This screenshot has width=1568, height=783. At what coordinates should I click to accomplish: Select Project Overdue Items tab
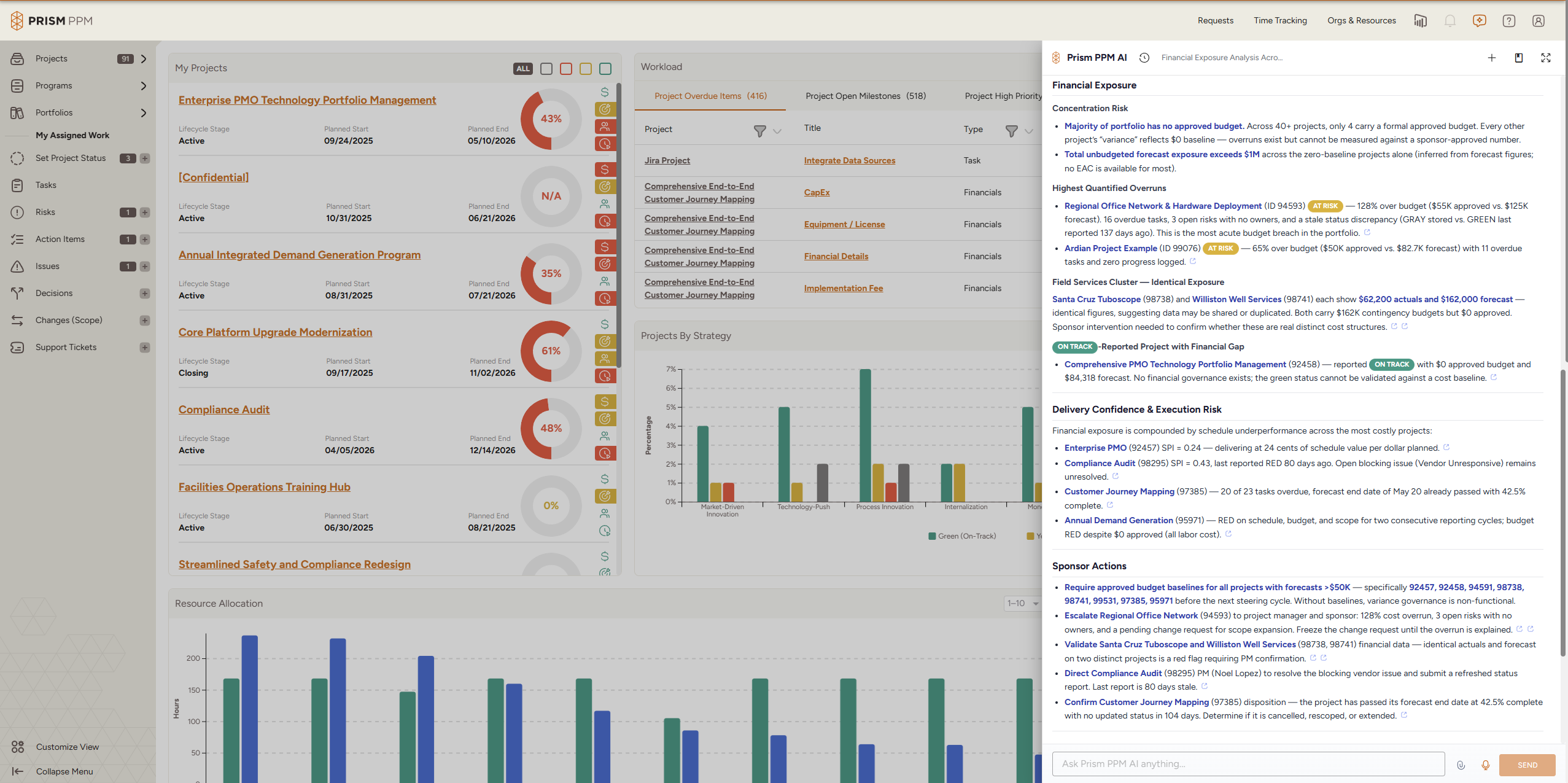coord(710,96)
